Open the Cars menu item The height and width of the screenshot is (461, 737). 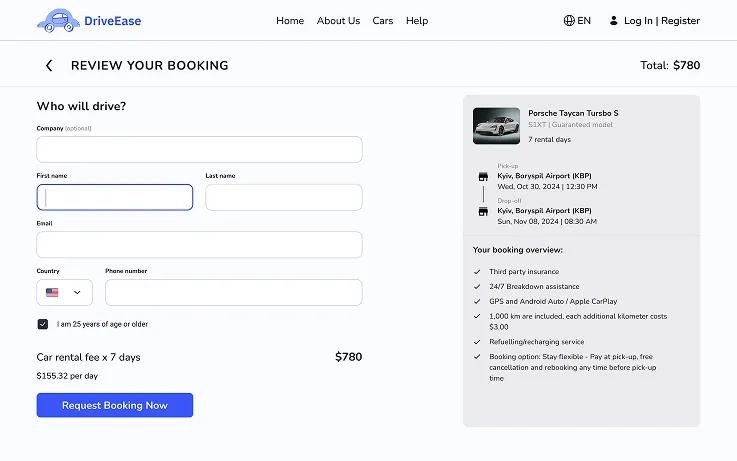383,20
